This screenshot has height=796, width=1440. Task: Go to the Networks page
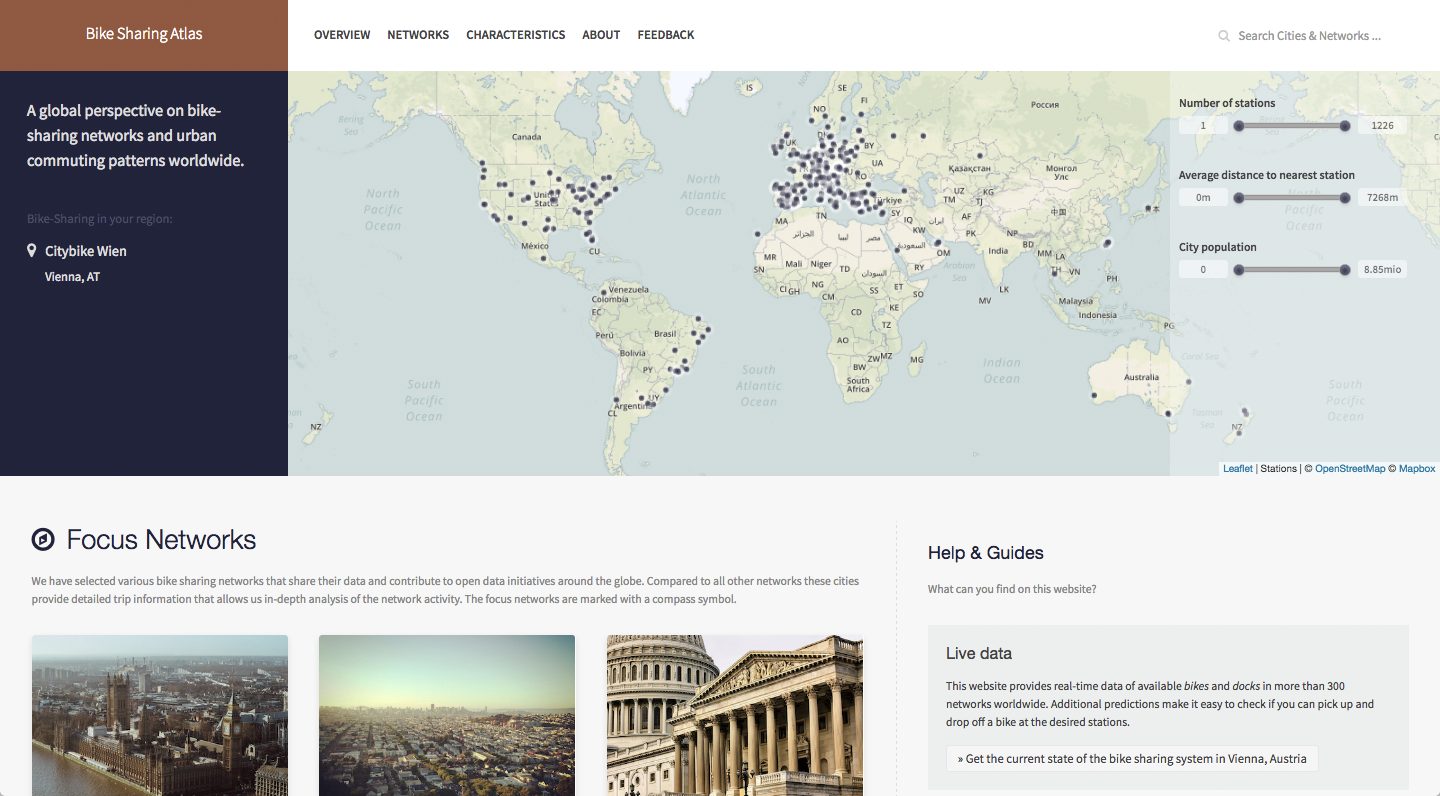click(x=418, y=35)
